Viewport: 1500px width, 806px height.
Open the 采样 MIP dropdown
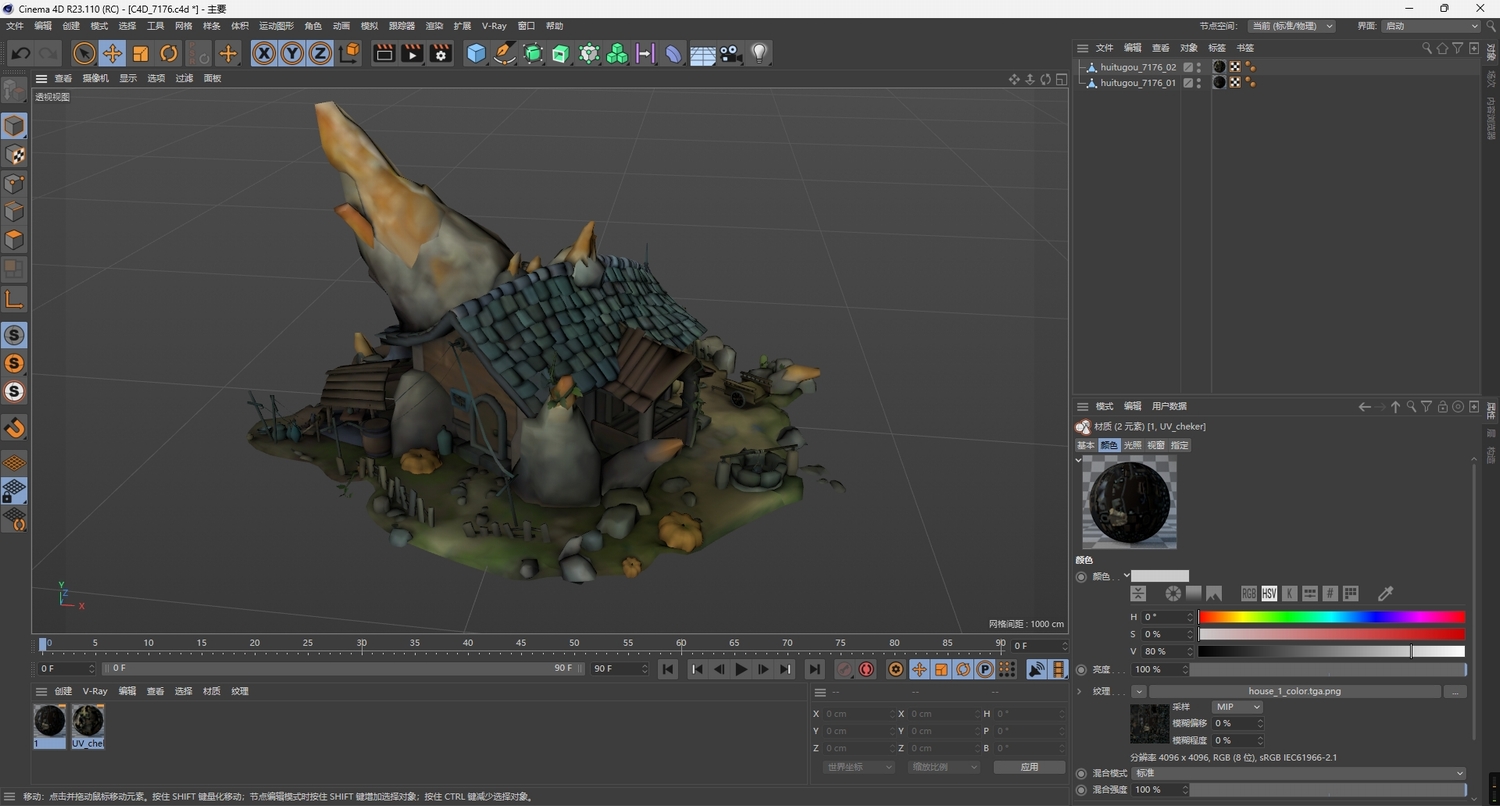(x=1237, y=707)
